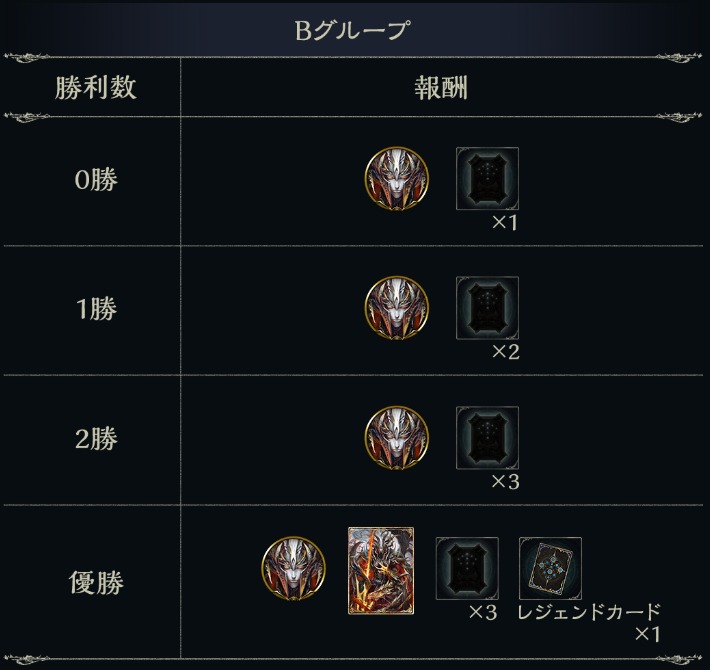The image size is (710, 670).
Task: Select the emblem icon in the 1勝 row
Action: [396, 308]
